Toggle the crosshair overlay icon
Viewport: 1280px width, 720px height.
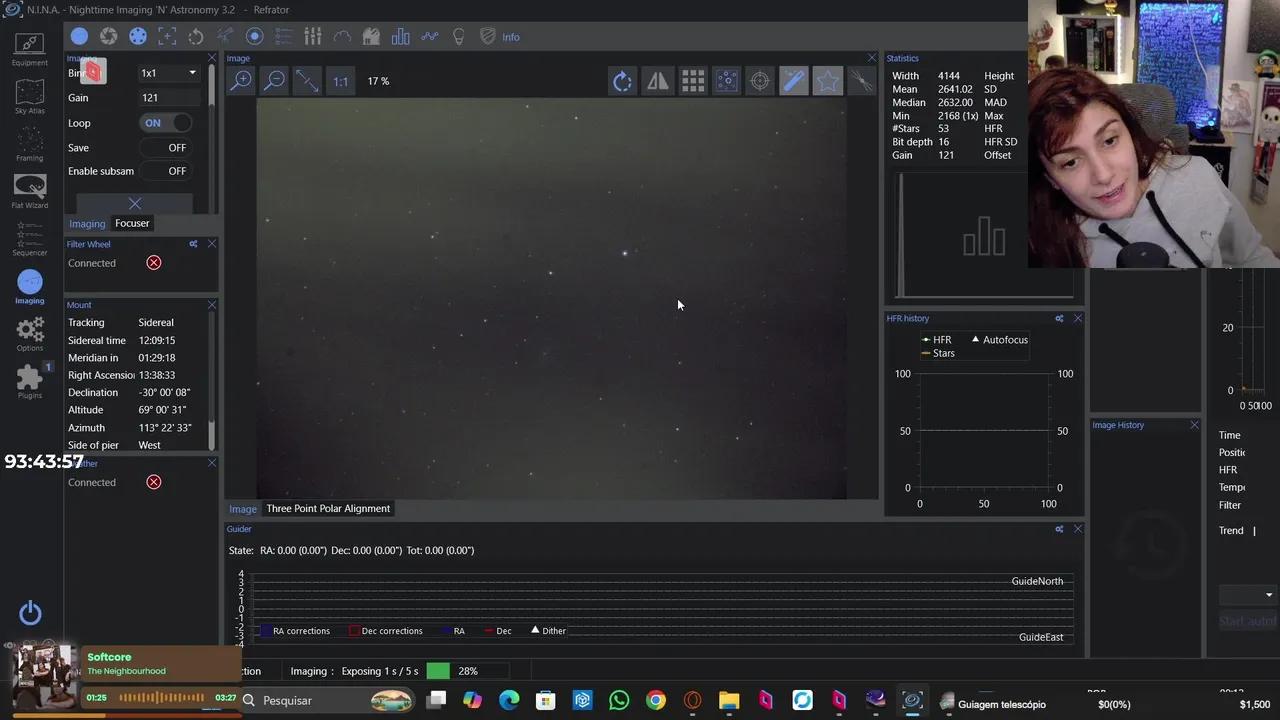[760, 81]
